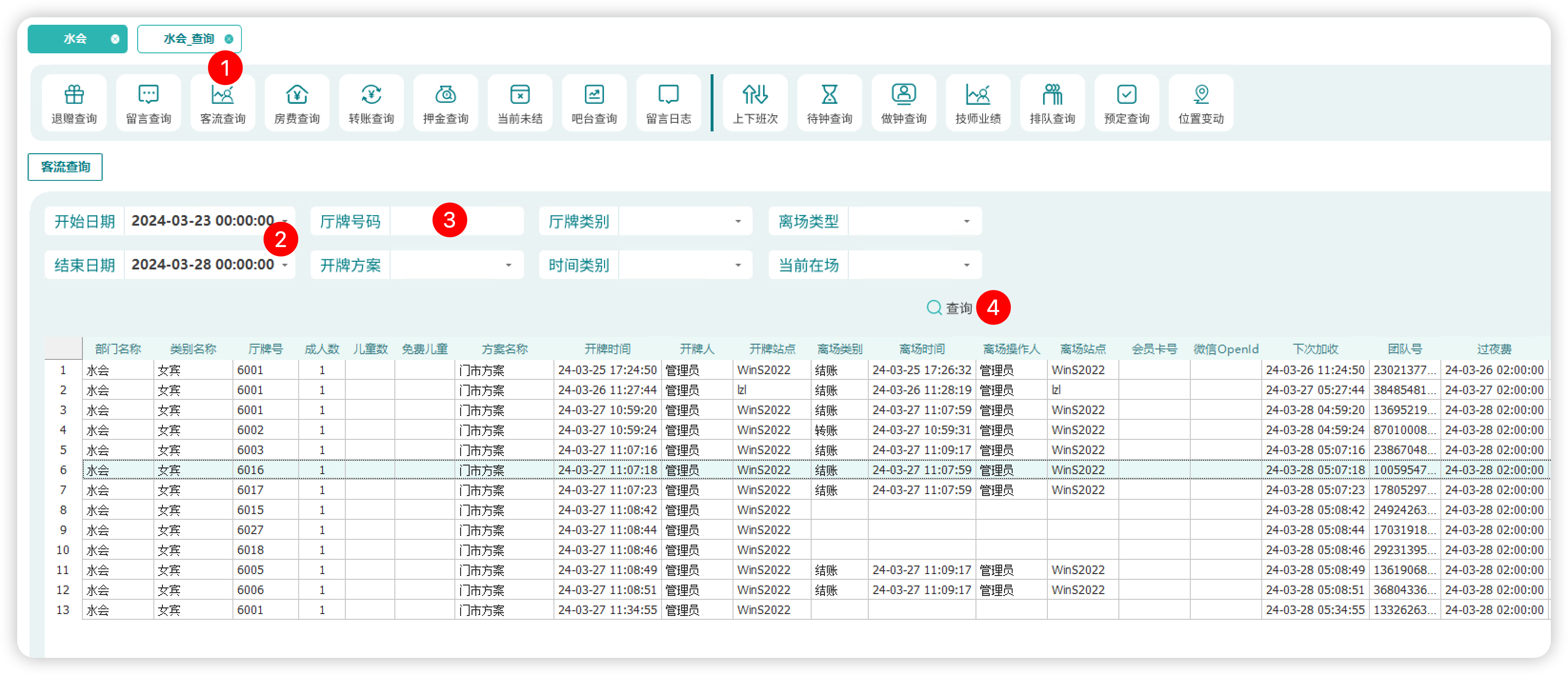Click the 结束日期 value 2024-03-28
Viewport: 1568px width, 675px height.
(203, 265)
